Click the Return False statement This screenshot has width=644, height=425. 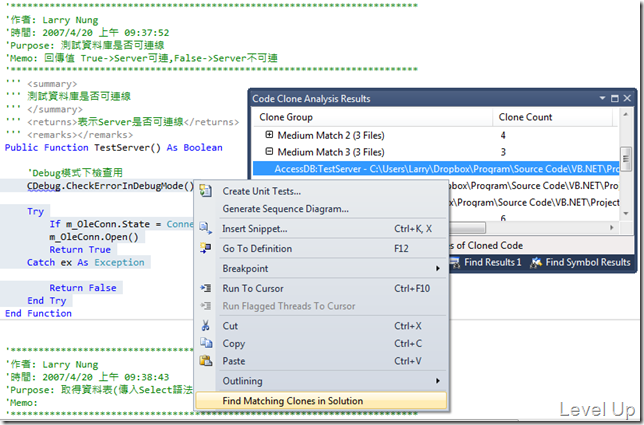[83, 288]
